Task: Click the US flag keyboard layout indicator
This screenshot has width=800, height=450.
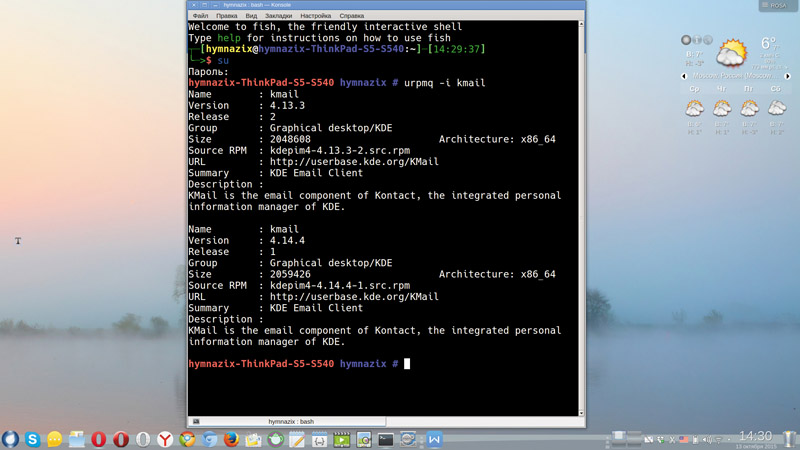Action: tap(685, 439)
